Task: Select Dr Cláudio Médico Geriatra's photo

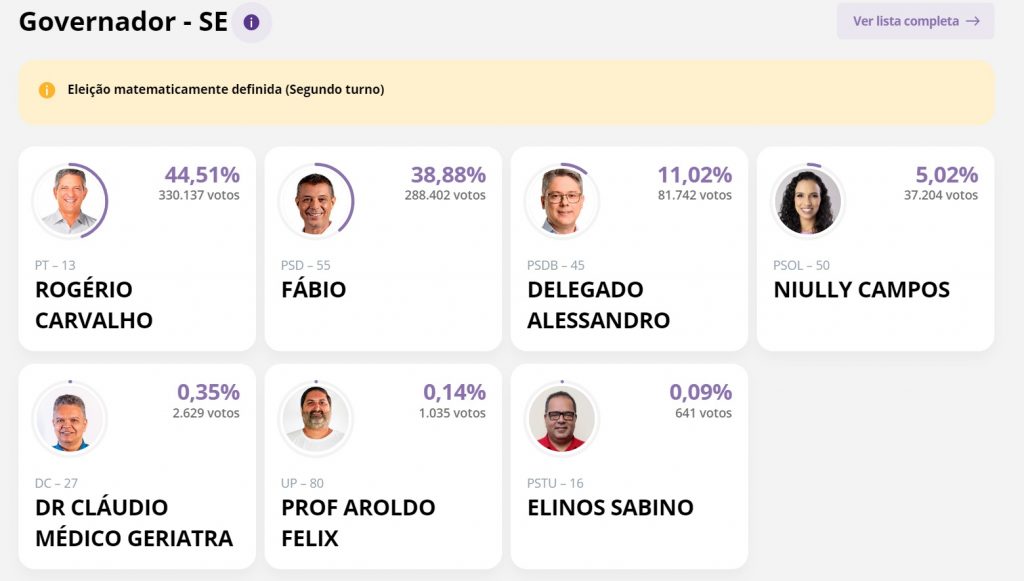Action: (70, 419)
